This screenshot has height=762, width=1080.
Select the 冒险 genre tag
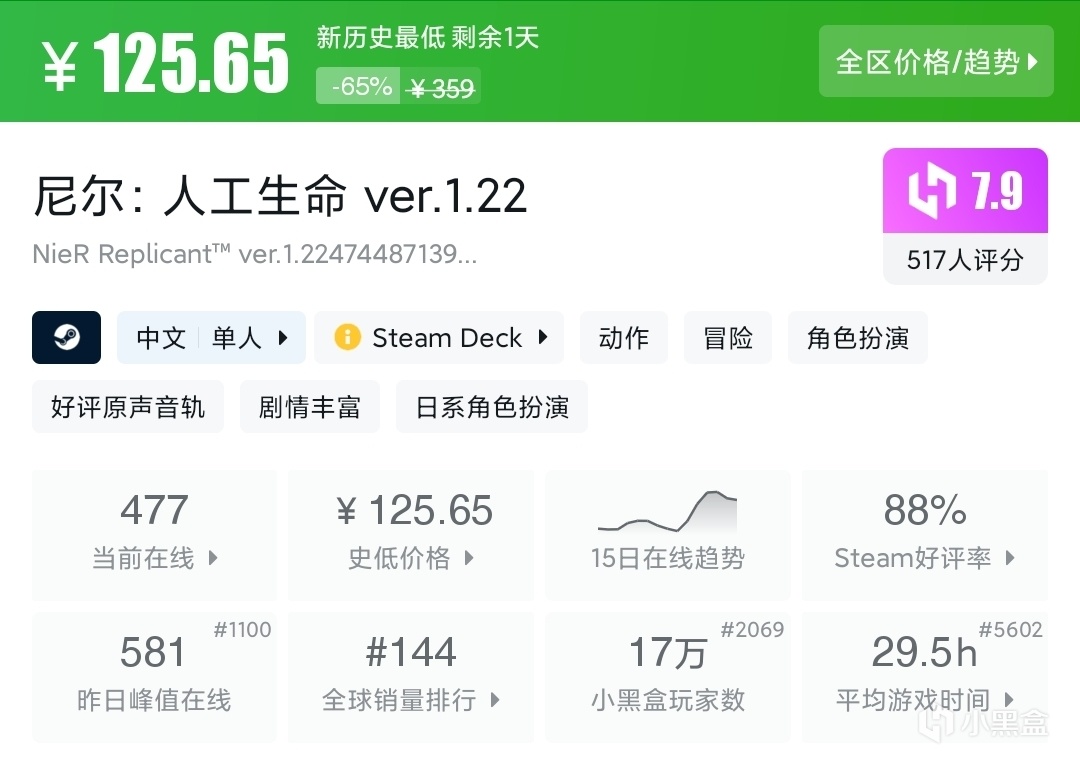click(728, 338)
